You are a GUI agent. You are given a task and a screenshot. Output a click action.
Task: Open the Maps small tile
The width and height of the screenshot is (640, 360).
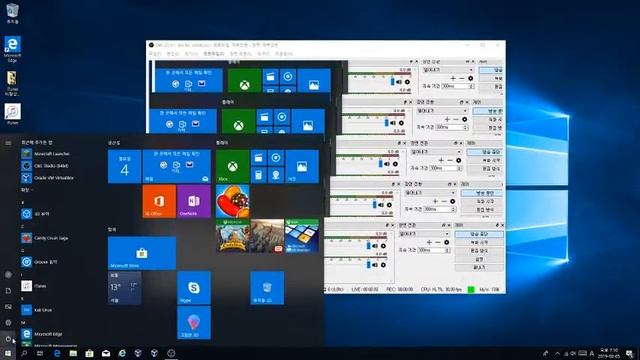pyautogui.click(x=276, y=175)
